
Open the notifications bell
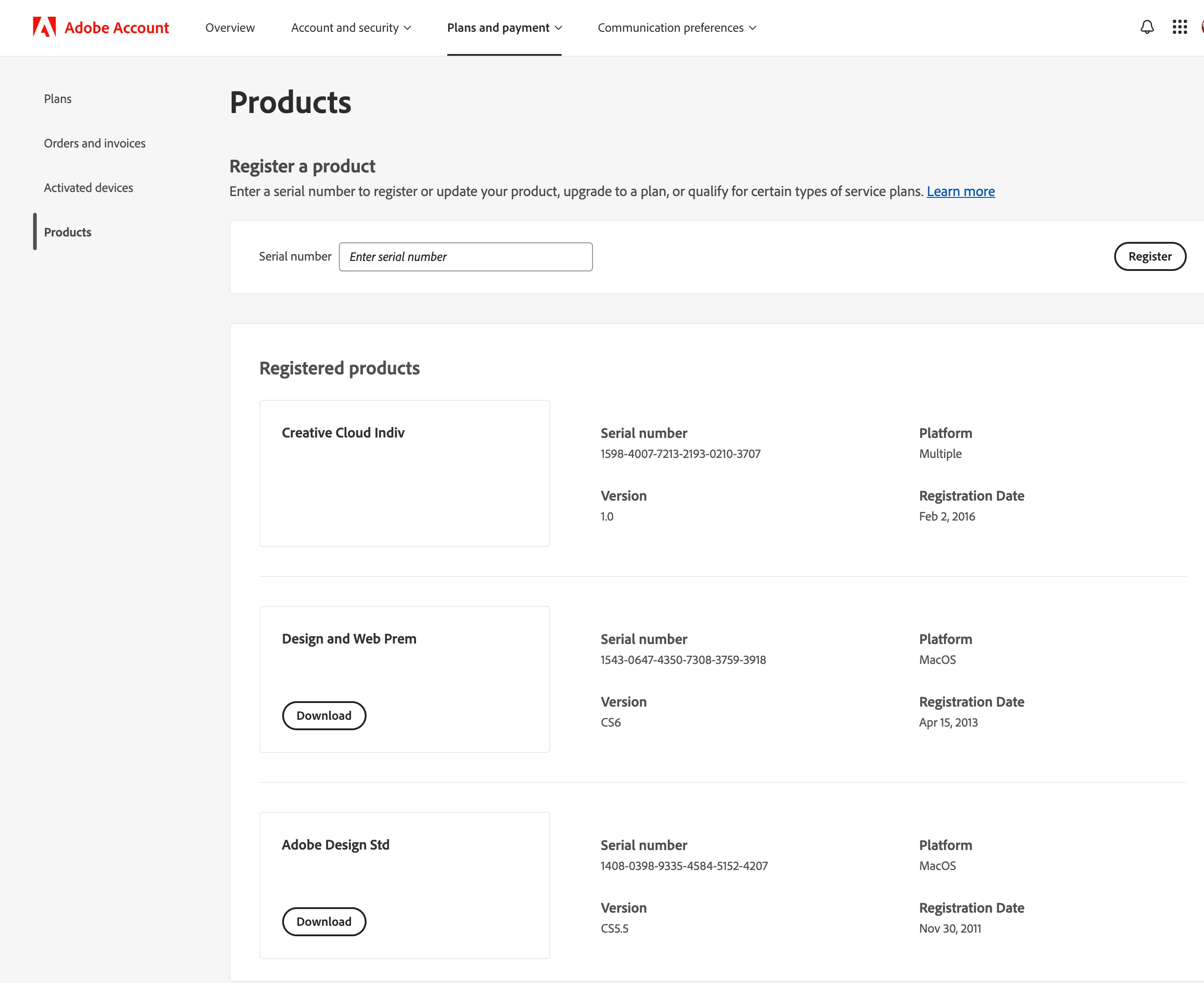(x=1147, y=27)
